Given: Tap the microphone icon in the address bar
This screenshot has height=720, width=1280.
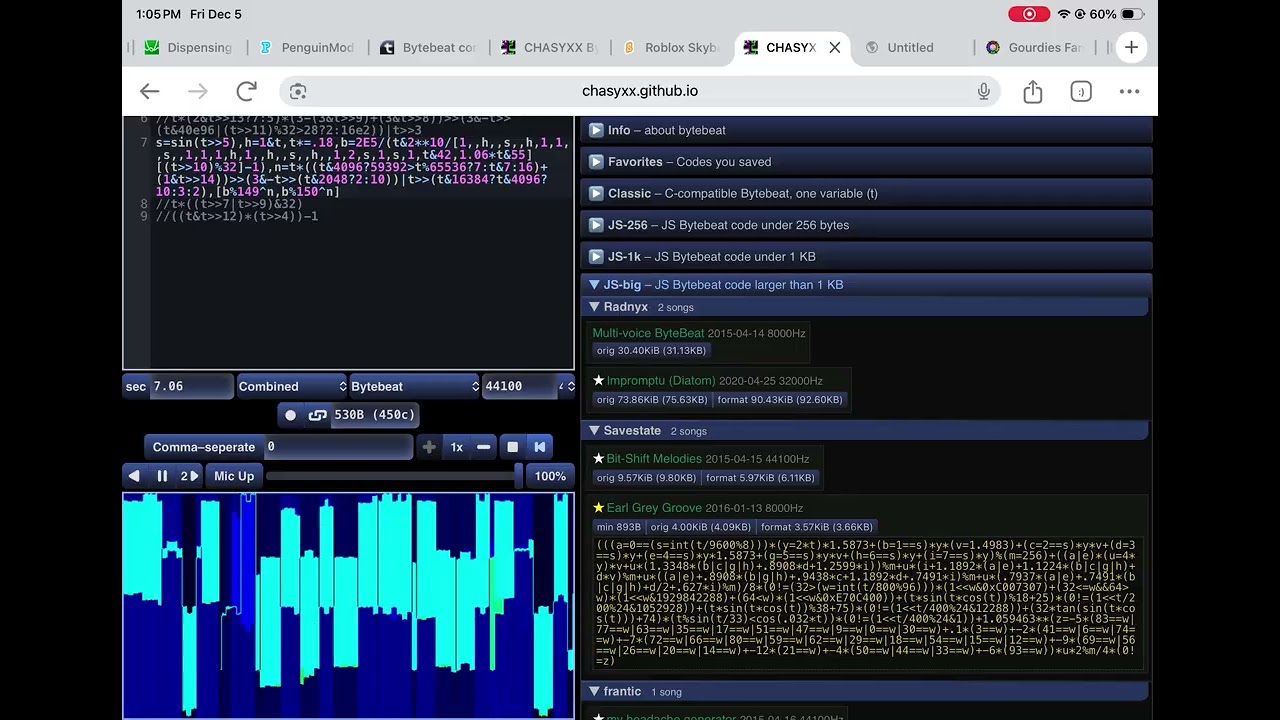Looking at the screenshot, I should 984,91.
